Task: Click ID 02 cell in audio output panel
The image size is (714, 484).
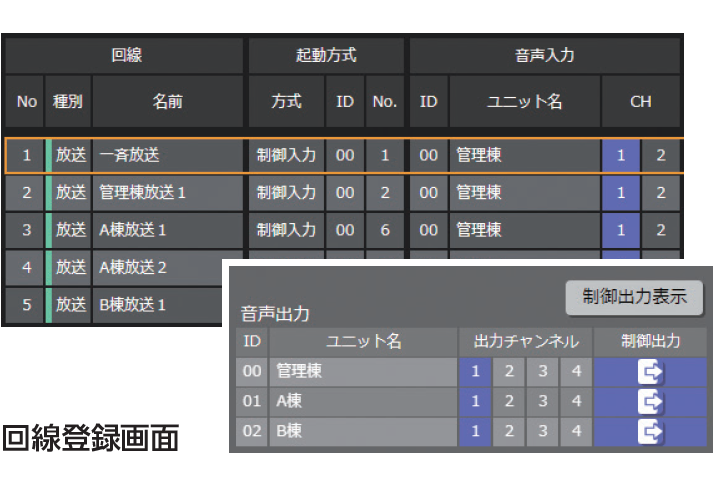Action: 252,431
